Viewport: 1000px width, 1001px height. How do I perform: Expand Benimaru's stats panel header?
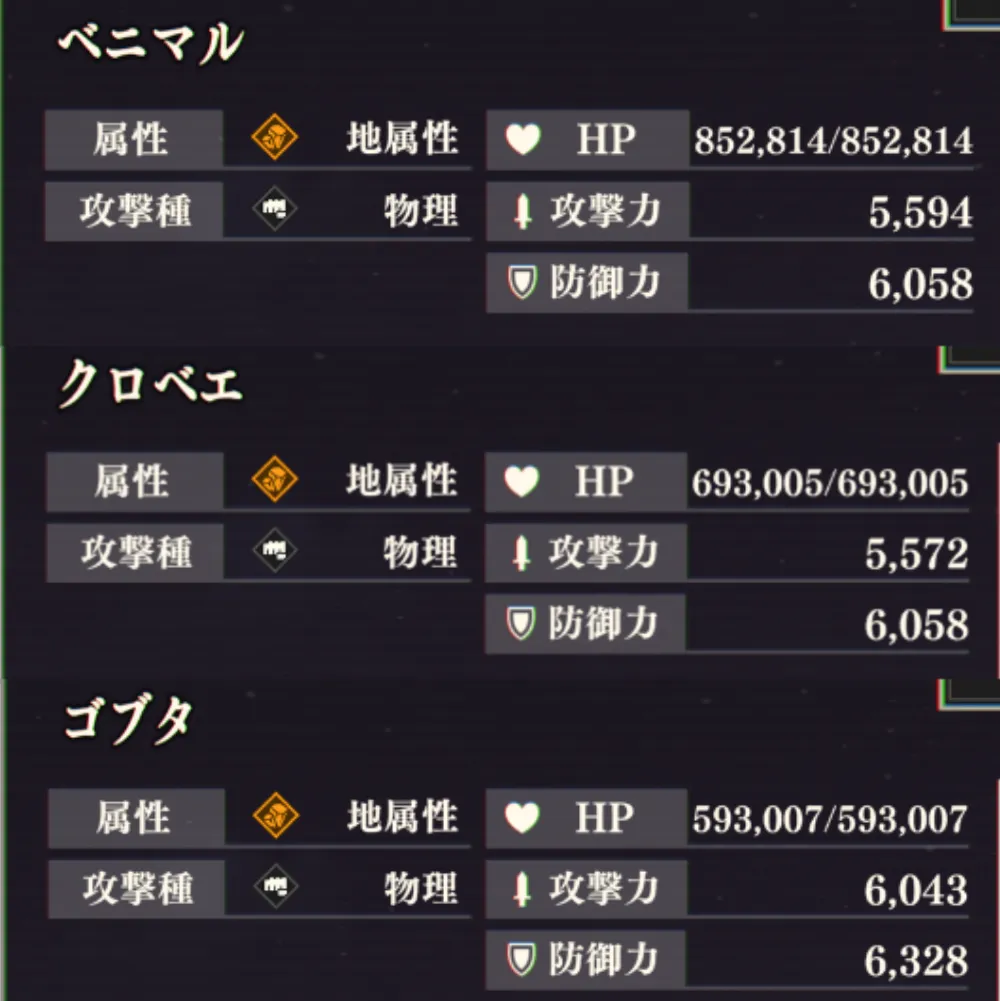(145, 42)
